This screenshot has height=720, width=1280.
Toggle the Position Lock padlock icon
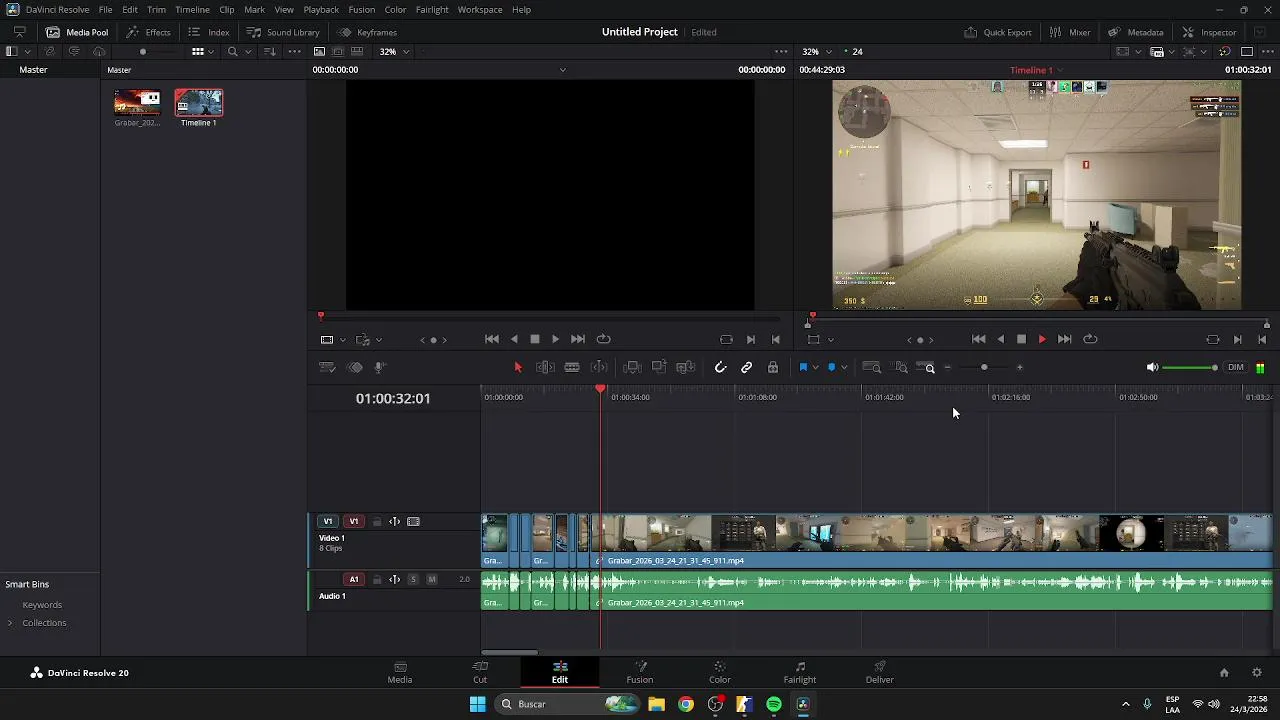pos(773,368)
